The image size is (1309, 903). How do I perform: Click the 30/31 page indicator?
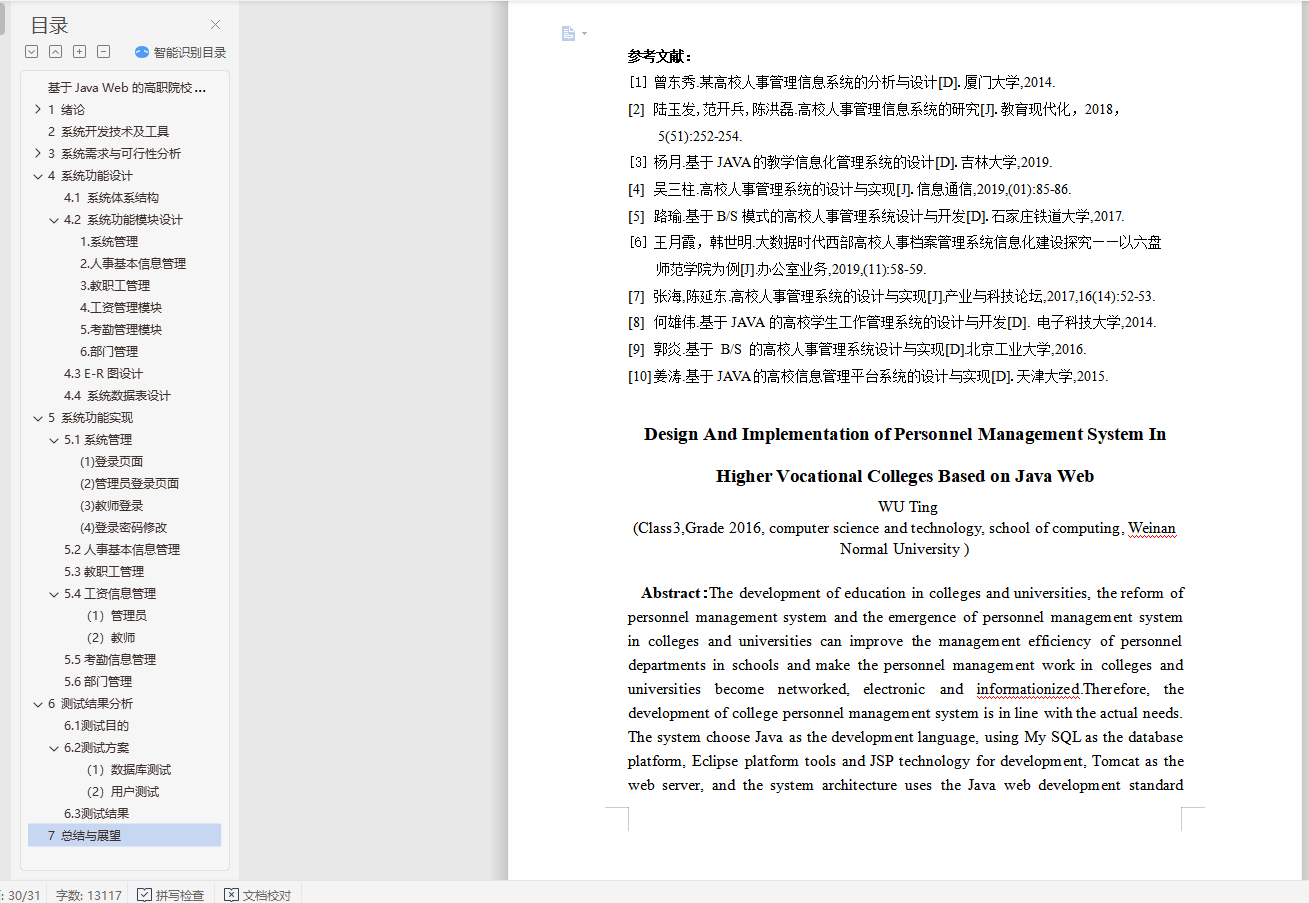[x=22, y=895]
